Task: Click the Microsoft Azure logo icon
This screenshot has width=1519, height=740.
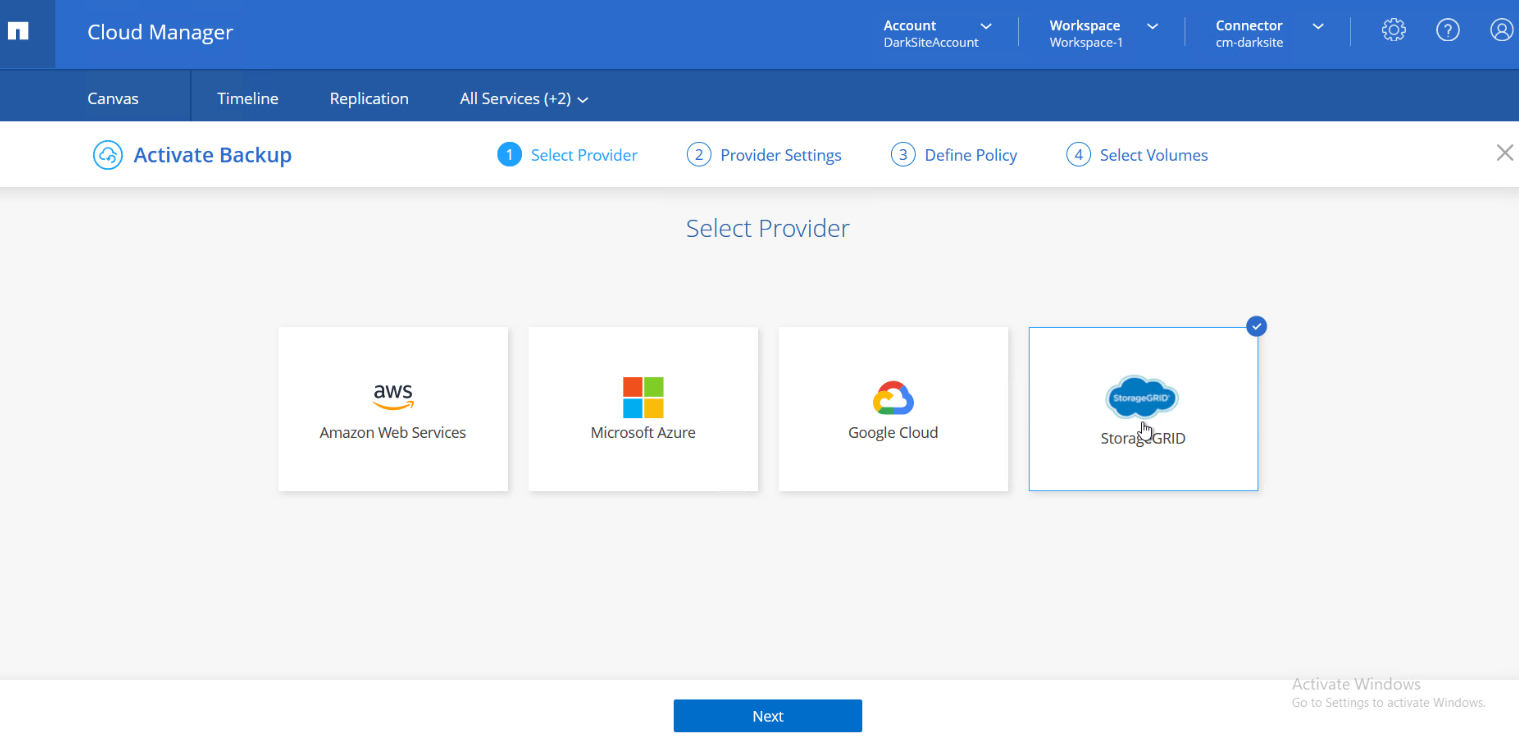Action: [x=642, y=397]
